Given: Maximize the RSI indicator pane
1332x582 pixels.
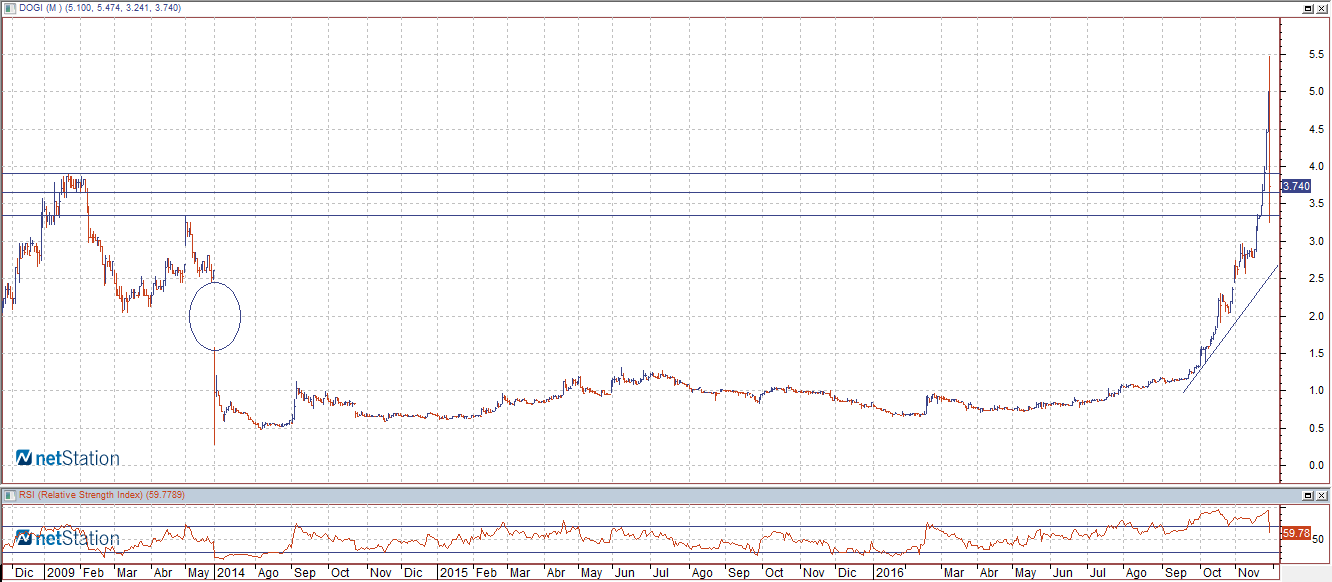Looking at the screenshot, I should [1307, 495].
